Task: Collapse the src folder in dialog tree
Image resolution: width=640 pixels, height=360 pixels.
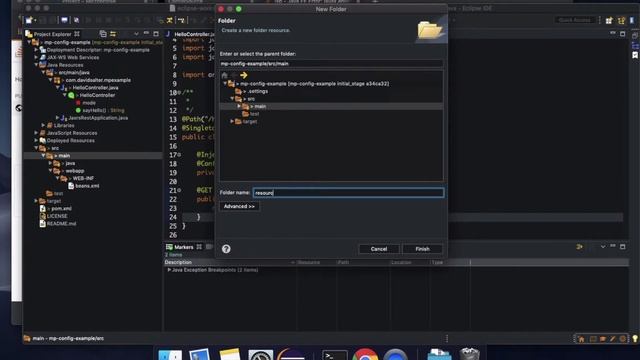Action: pos(232,99)
